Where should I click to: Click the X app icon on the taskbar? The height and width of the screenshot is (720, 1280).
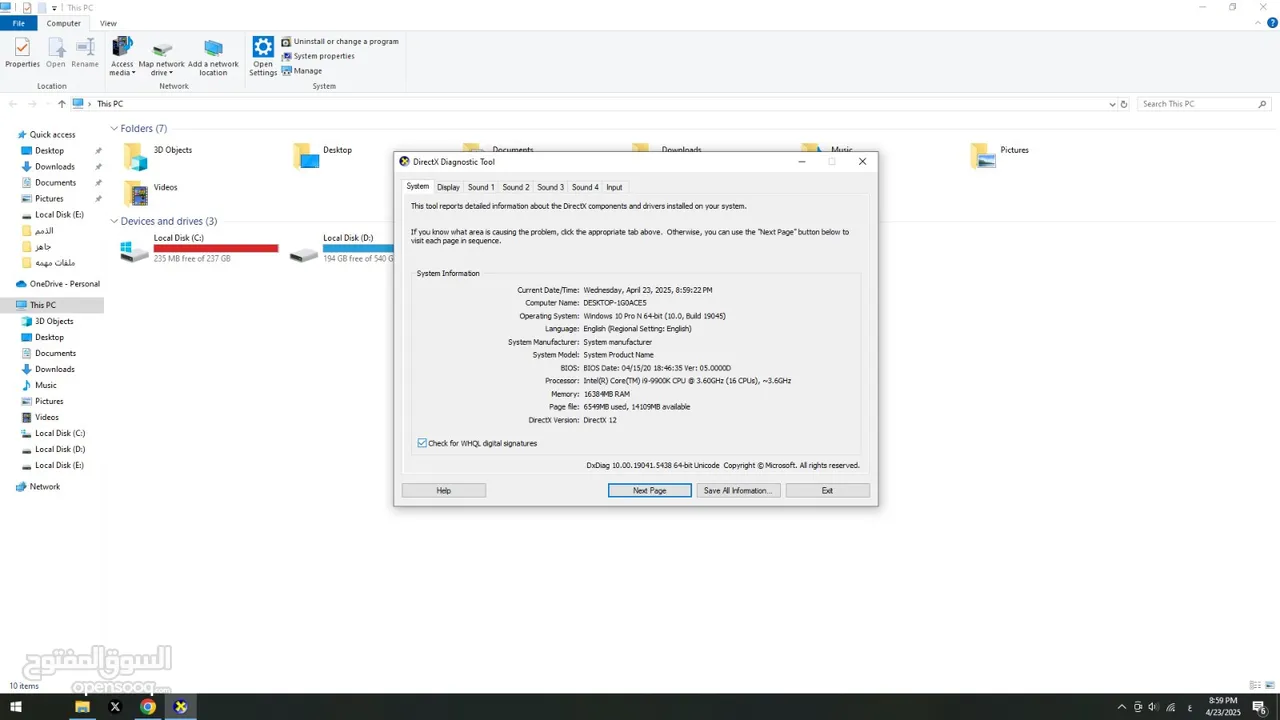click(x=115, y=707)
